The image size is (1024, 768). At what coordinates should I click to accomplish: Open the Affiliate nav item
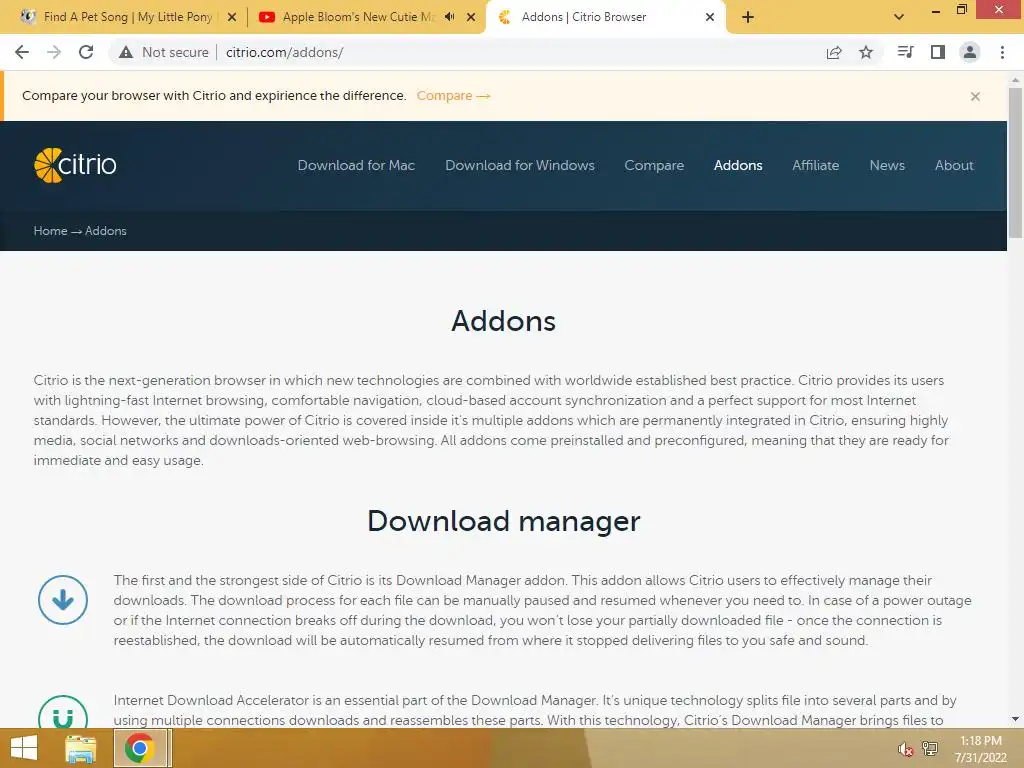coord(816,165)
